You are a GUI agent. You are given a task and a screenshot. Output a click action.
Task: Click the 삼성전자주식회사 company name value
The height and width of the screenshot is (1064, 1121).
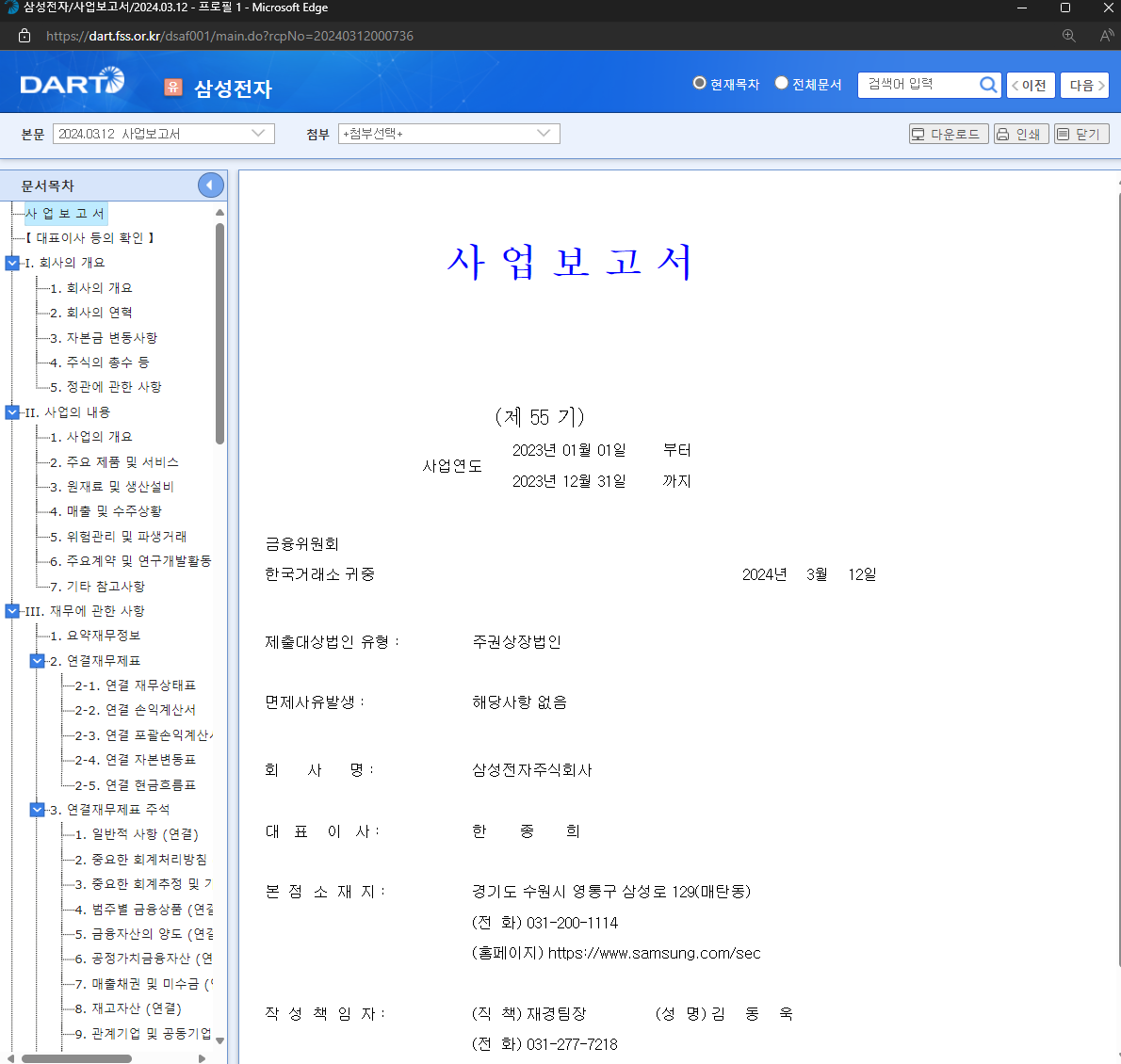point(532,769)
